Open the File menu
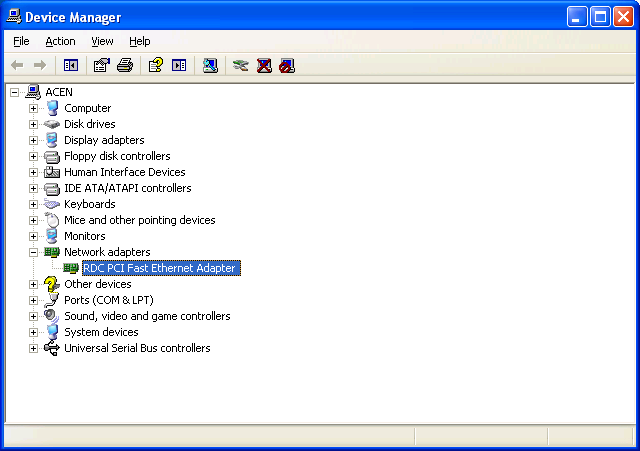The height and width of the screenshot is (451, 640). click(x=21, y=41)
